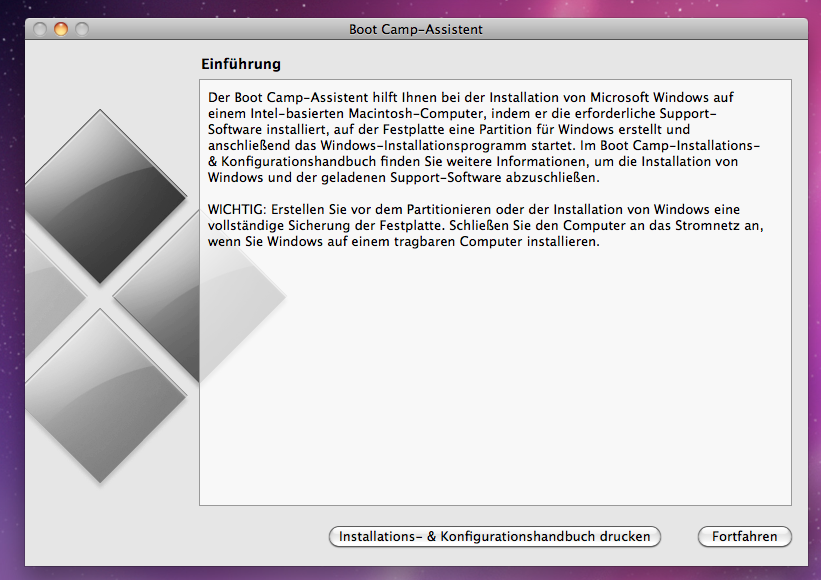The width and height of the screenshot is (821, 580).
Task: Click the greyed-out close button in the title bar
Action: [40, 29]
